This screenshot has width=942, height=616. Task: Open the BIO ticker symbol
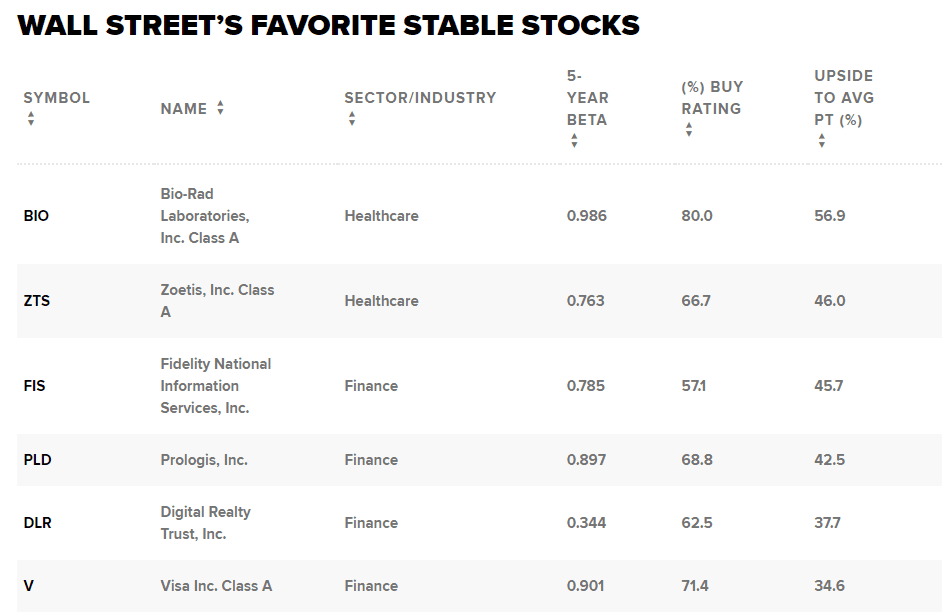(x=36, y=216)
